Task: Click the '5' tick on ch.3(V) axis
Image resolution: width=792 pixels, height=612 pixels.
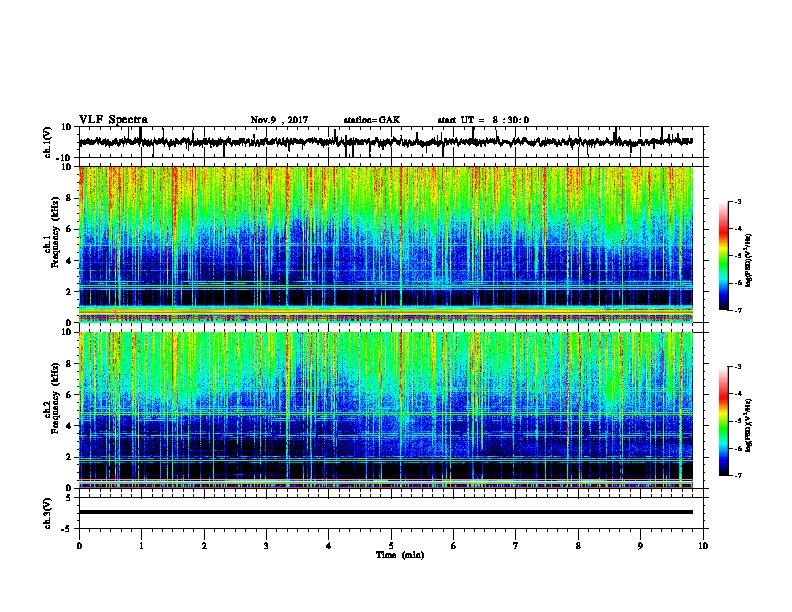Action: (x=69, y=498)
